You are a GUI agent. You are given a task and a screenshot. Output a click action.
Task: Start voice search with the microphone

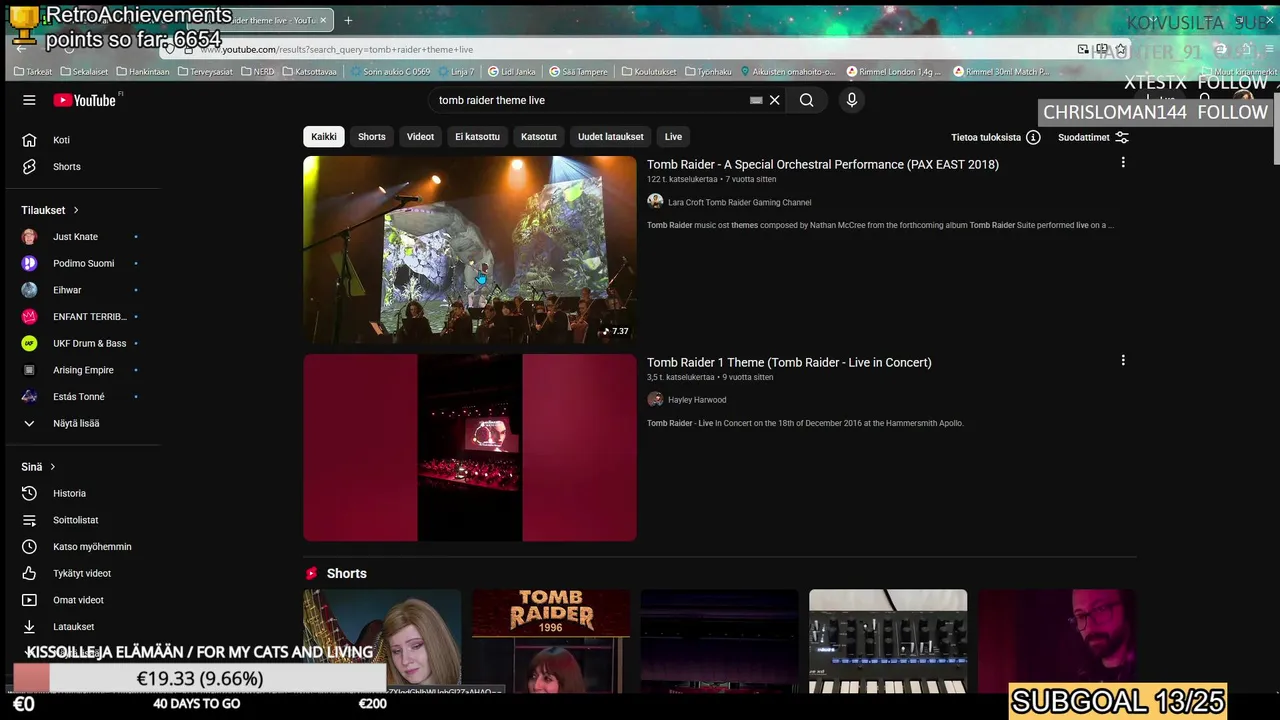pyautogui.click(x=852, y=100)
